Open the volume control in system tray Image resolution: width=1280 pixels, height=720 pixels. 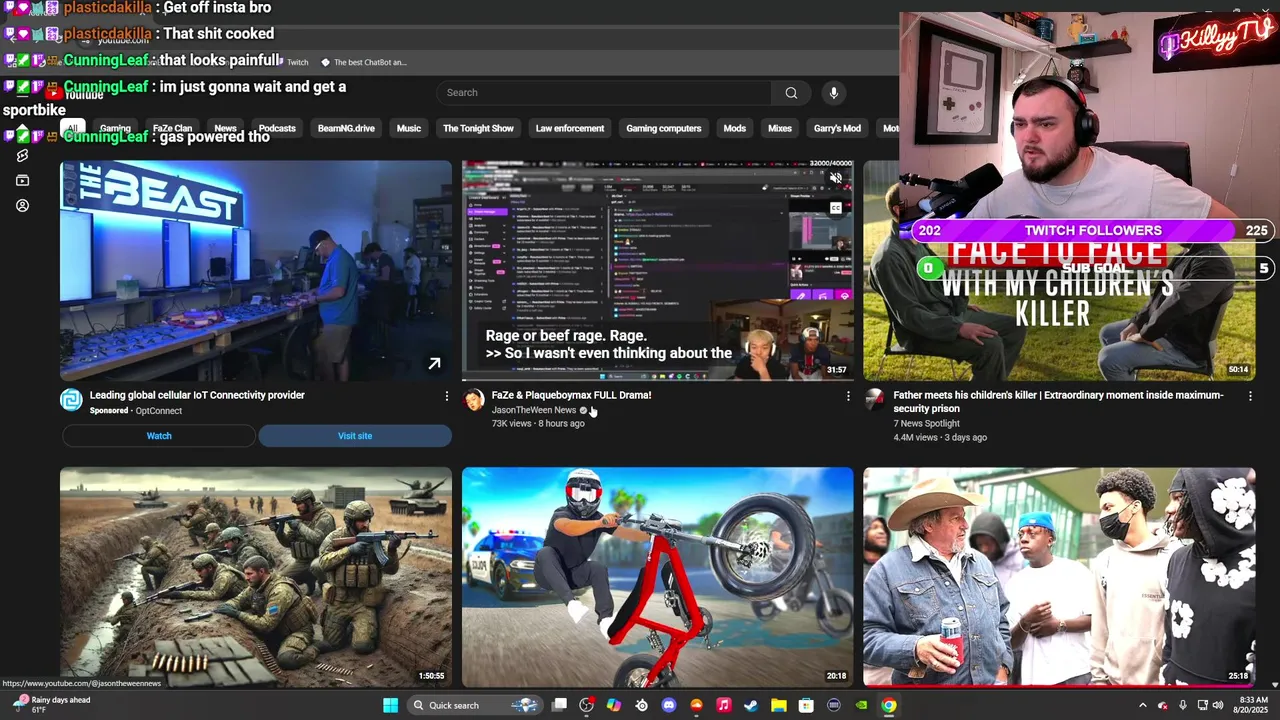(1218, 705)
